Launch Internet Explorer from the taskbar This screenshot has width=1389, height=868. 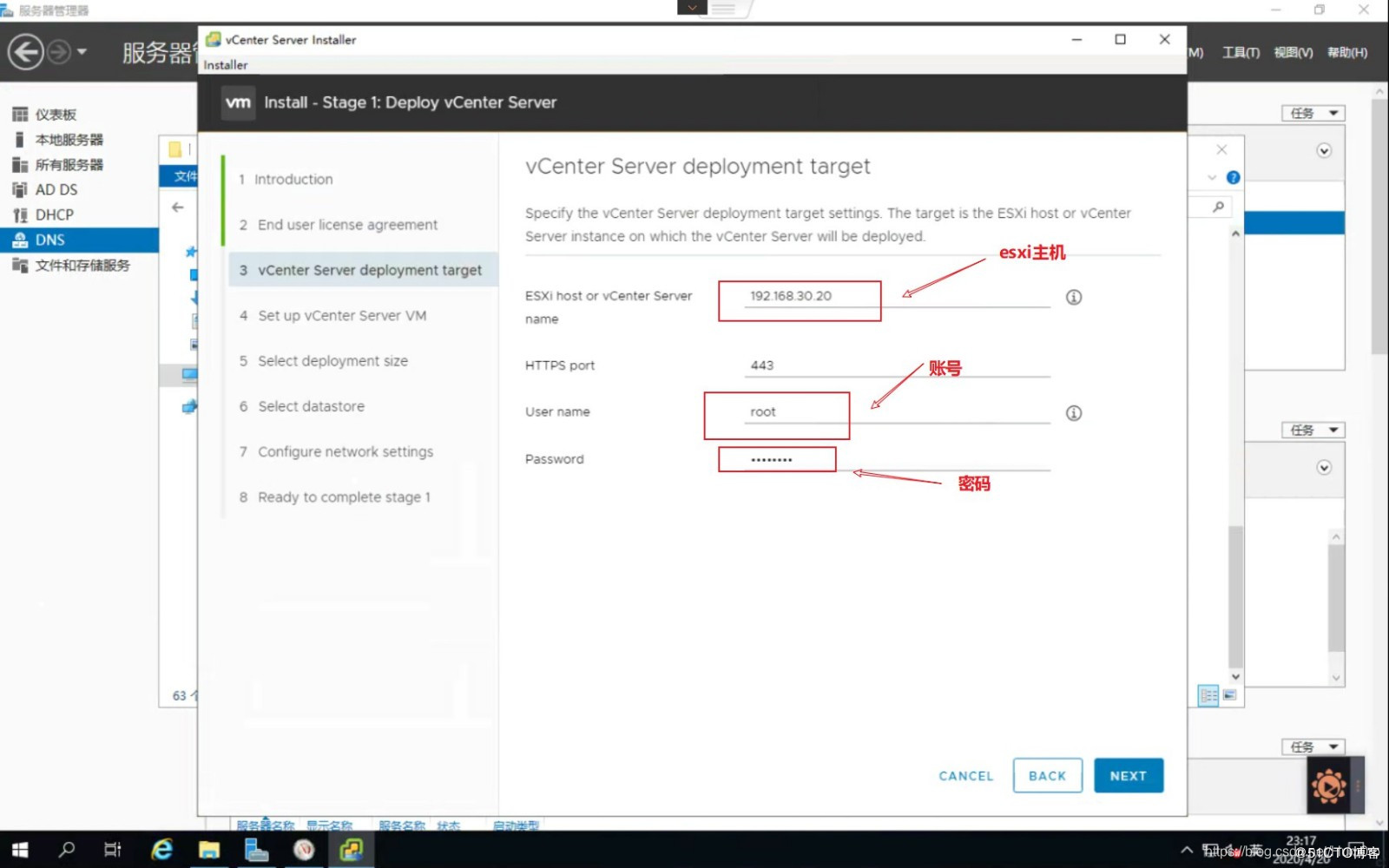pyautogui.click(x=161, y=850)
